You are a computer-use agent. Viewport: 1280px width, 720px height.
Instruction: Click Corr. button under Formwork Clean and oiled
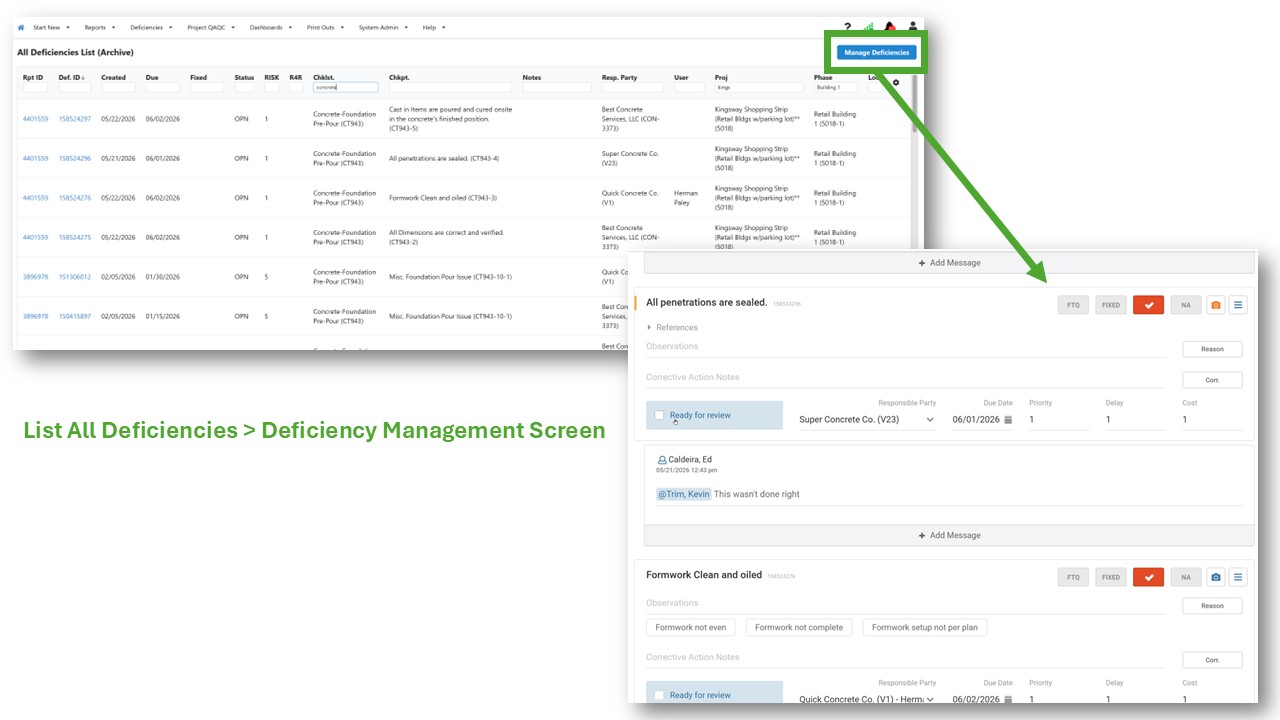click(x=1212, y=660)
